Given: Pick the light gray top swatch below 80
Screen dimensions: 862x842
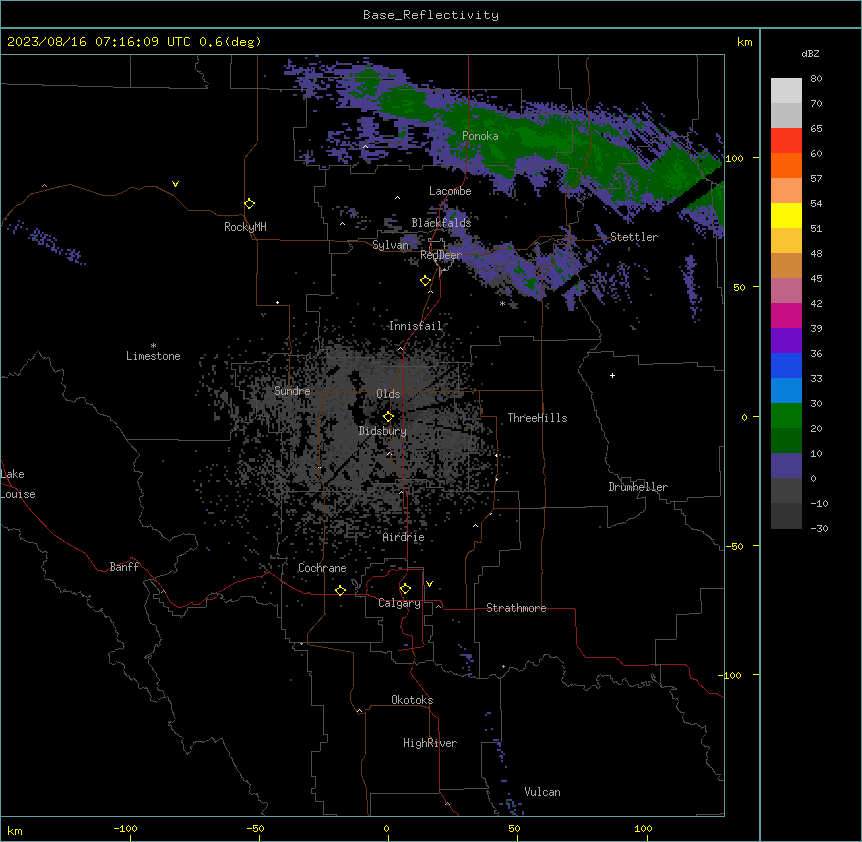Looking at the screenshot, I should coord(786,91).
